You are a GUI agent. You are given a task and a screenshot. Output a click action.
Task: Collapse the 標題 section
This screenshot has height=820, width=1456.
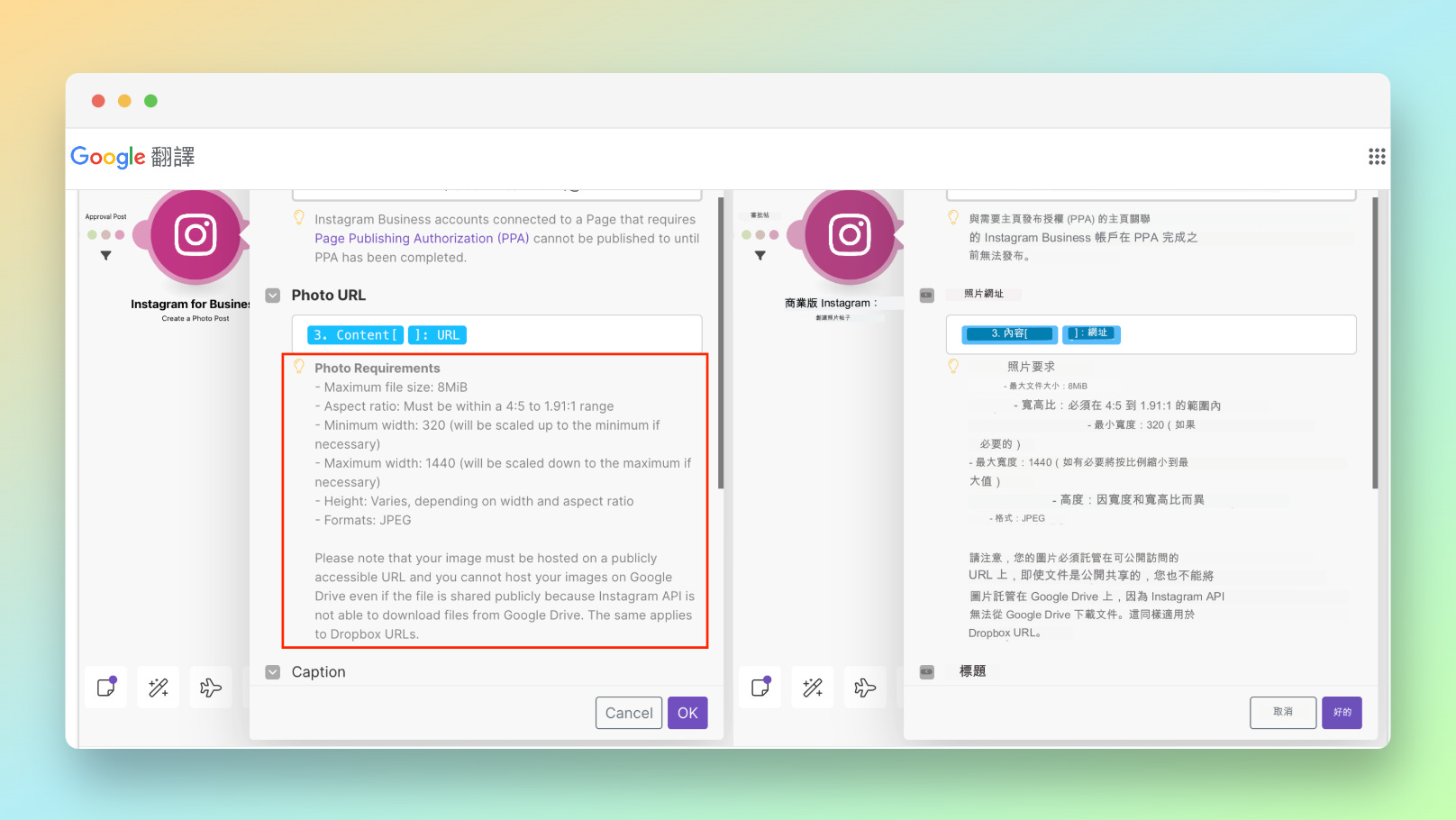(927, 672)
